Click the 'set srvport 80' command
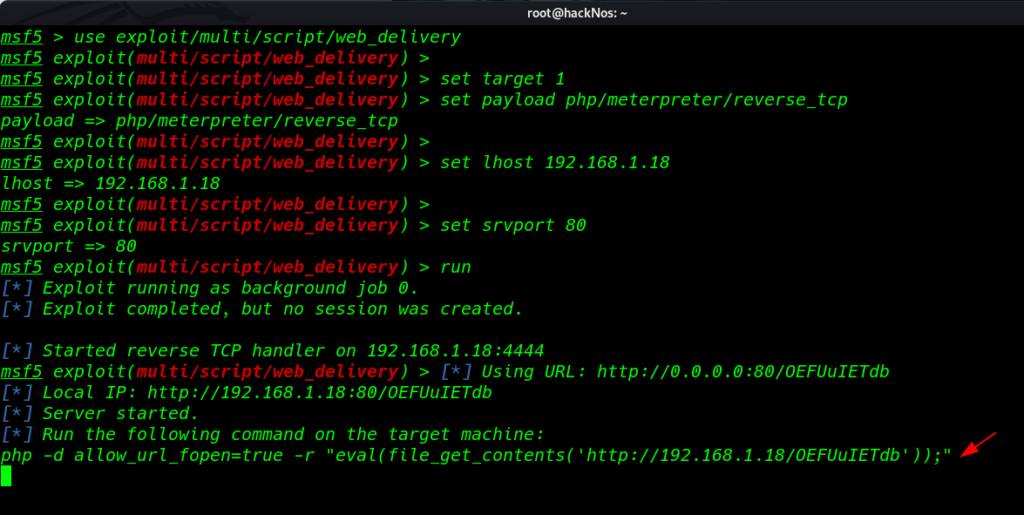The height and width of the screenshot is (515, 1024). coord(513,225)
